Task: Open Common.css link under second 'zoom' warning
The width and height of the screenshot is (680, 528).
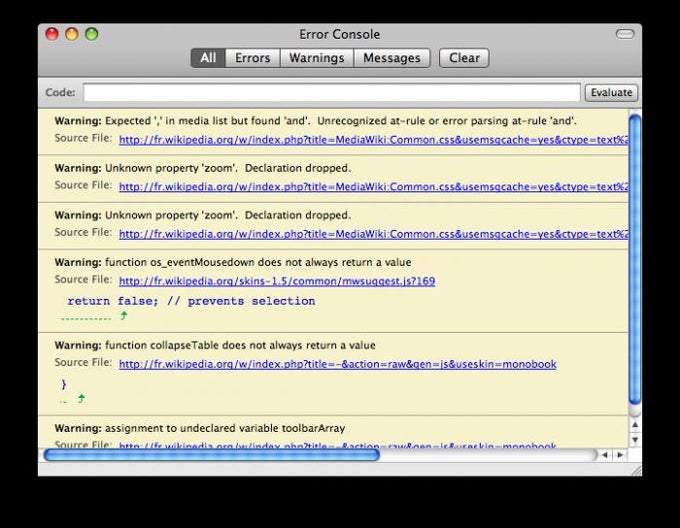Action: click(x=373, y=234)
